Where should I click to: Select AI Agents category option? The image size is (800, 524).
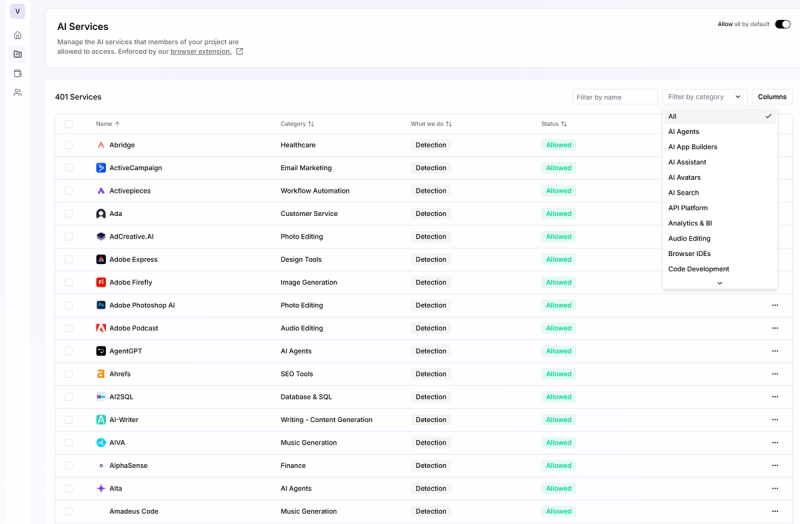coord(720,132)
